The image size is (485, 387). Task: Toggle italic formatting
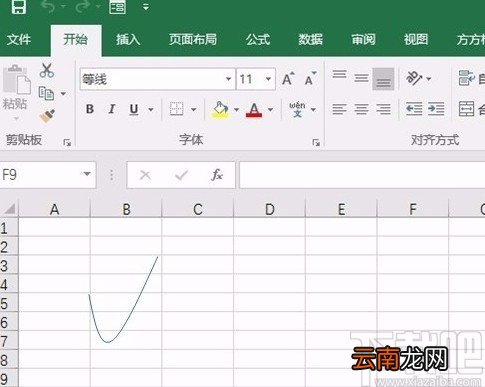pyautogui.click(x=112, y=109)
